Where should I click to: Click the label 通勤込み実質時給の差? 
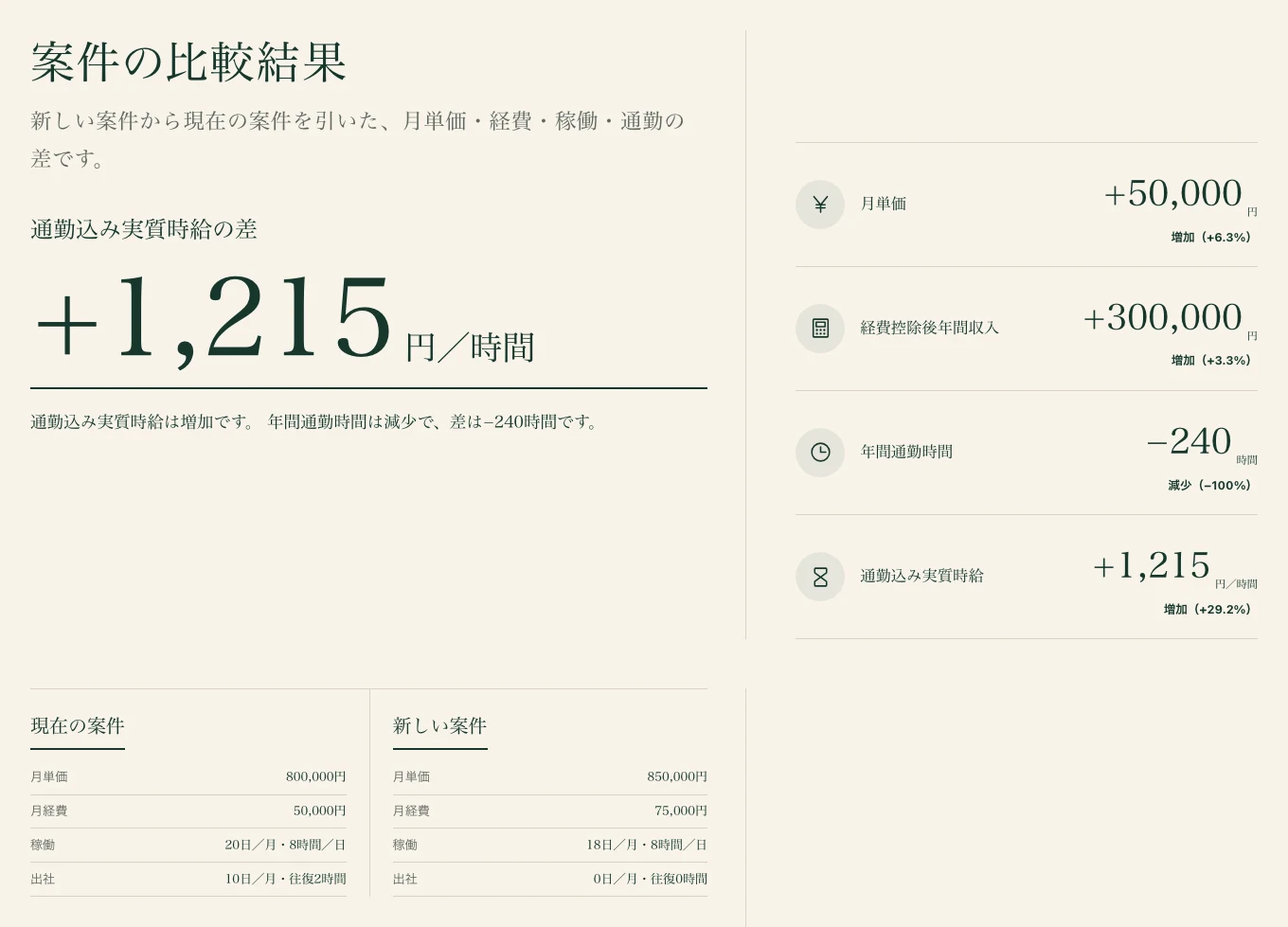click(144, 229)
